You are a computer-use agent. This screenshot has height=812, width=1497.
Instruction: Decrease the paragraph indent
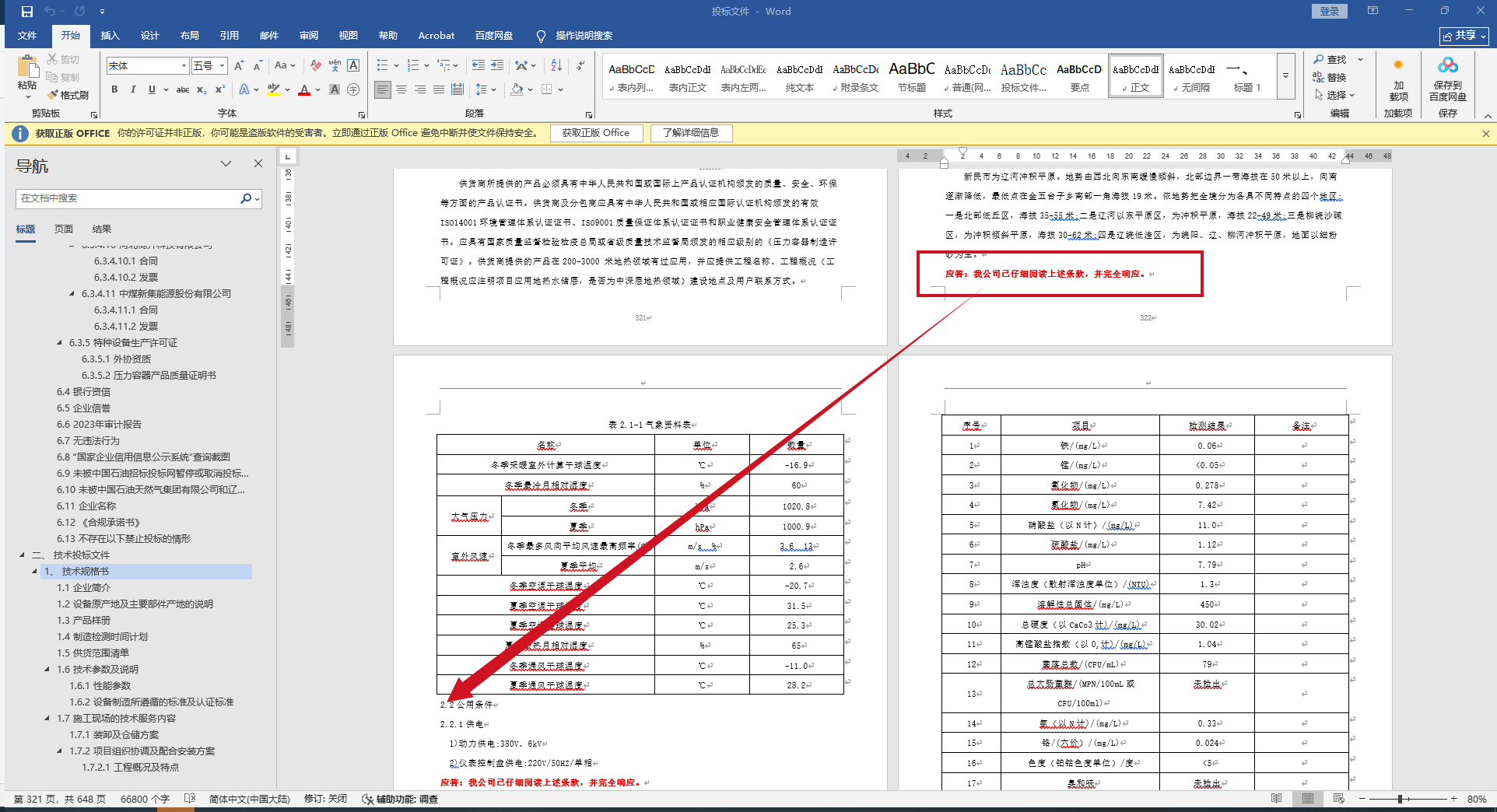[478, 65]
